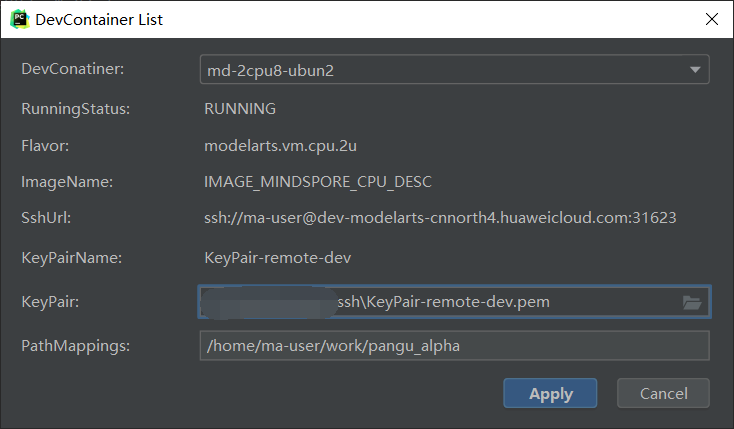The width and height of the screenshot is (734, 429).
Task: Close the DevContainer List dialog
Action: [x=712, y=19]
